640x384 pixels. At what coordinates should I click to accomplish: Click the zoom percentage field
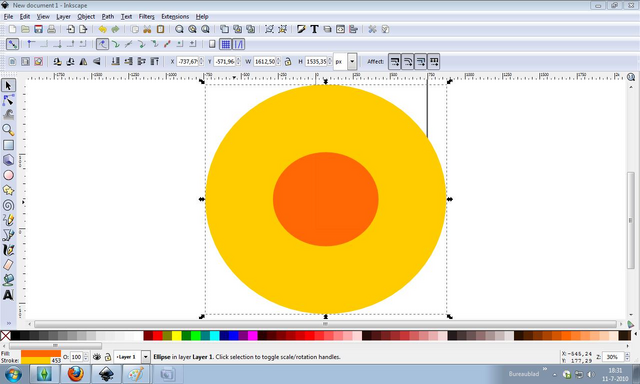point(613,357)
